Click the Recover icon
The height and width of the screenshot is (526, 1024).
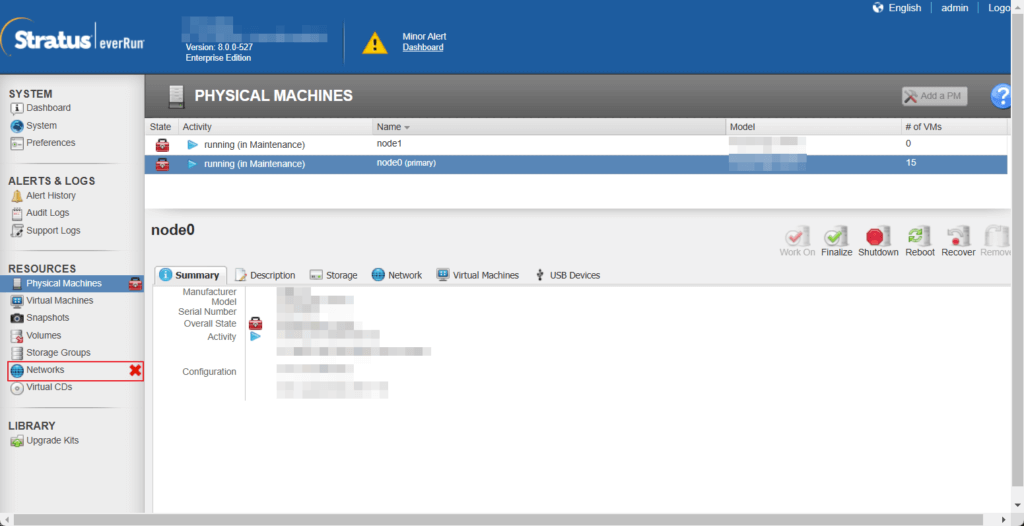point(958,237)
